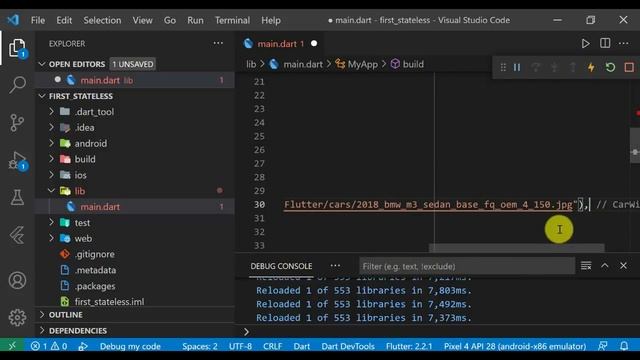Click debug Step Out button
This screenshot has height=360, width=640.
coord(573,67)
